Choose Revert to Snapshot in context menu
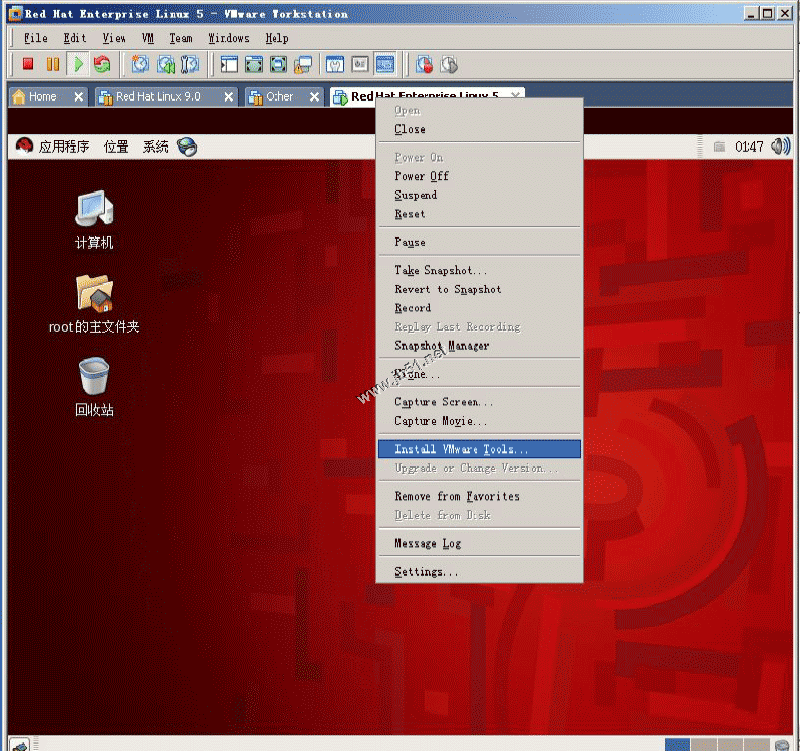The image size is (800, 751). 479,289
